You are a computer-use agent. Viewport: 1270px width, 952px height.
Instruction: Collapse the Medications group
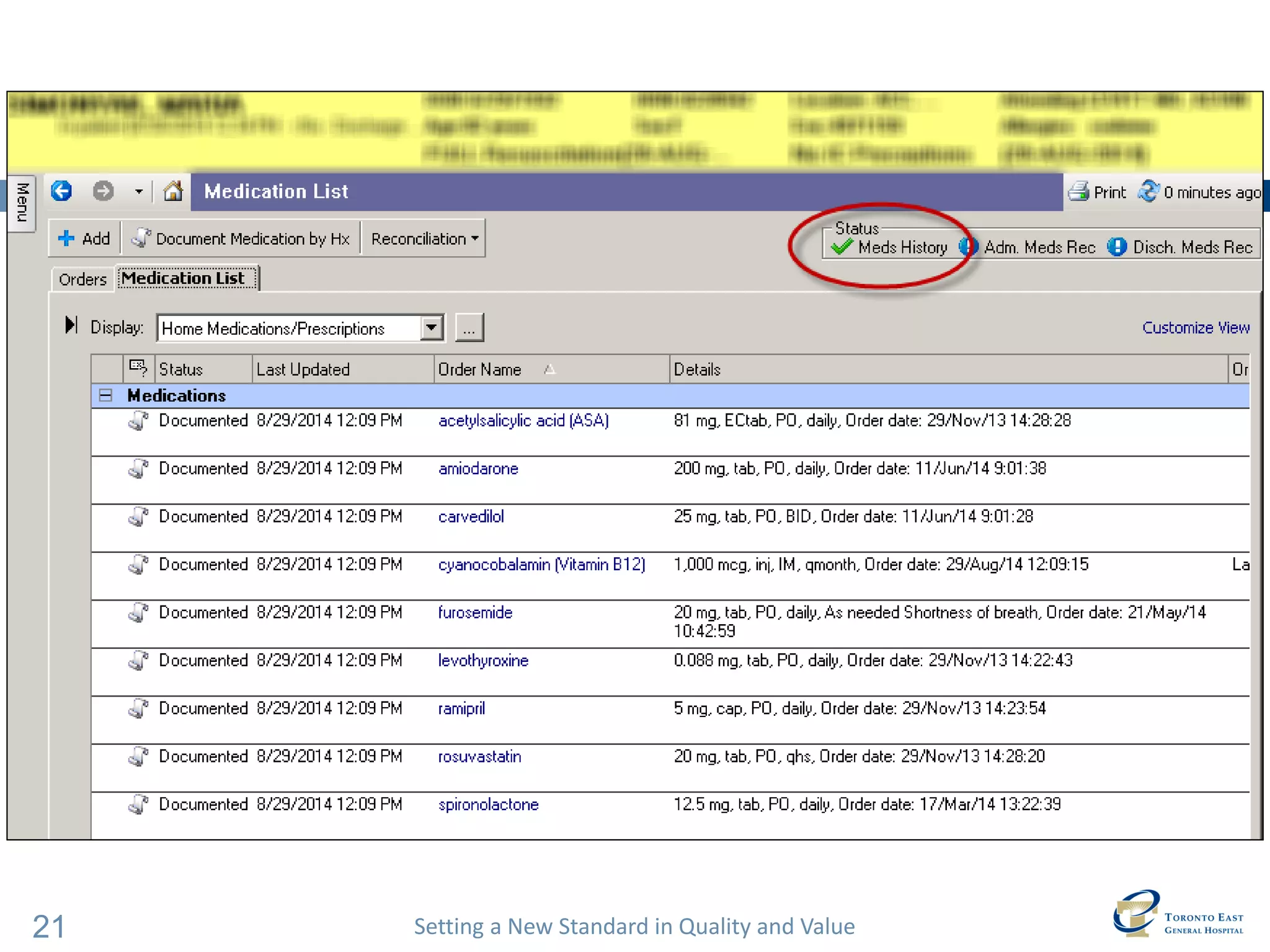pos(105,395)
